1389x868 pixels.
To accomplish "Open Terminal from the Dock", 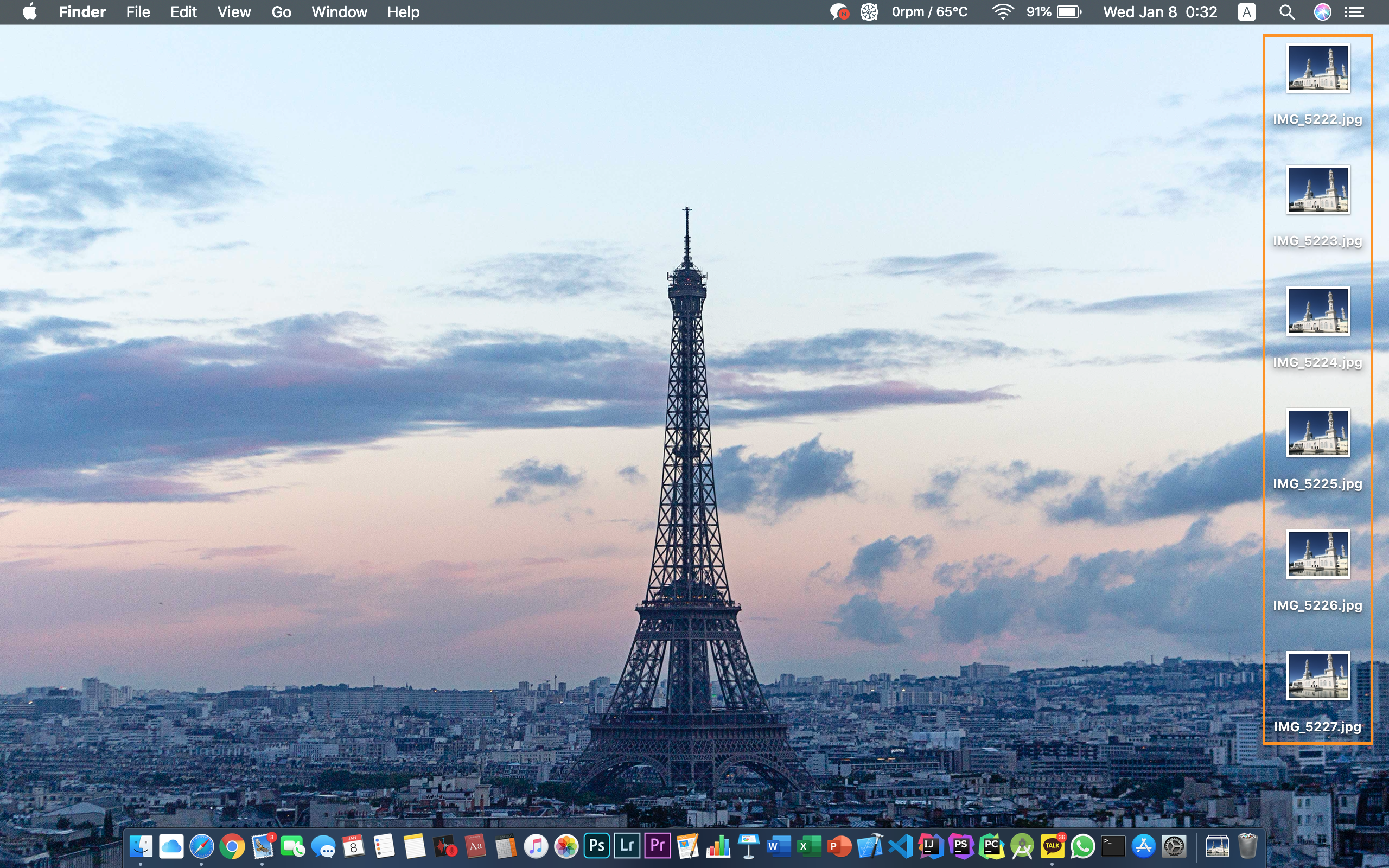I will [1113, 846].
